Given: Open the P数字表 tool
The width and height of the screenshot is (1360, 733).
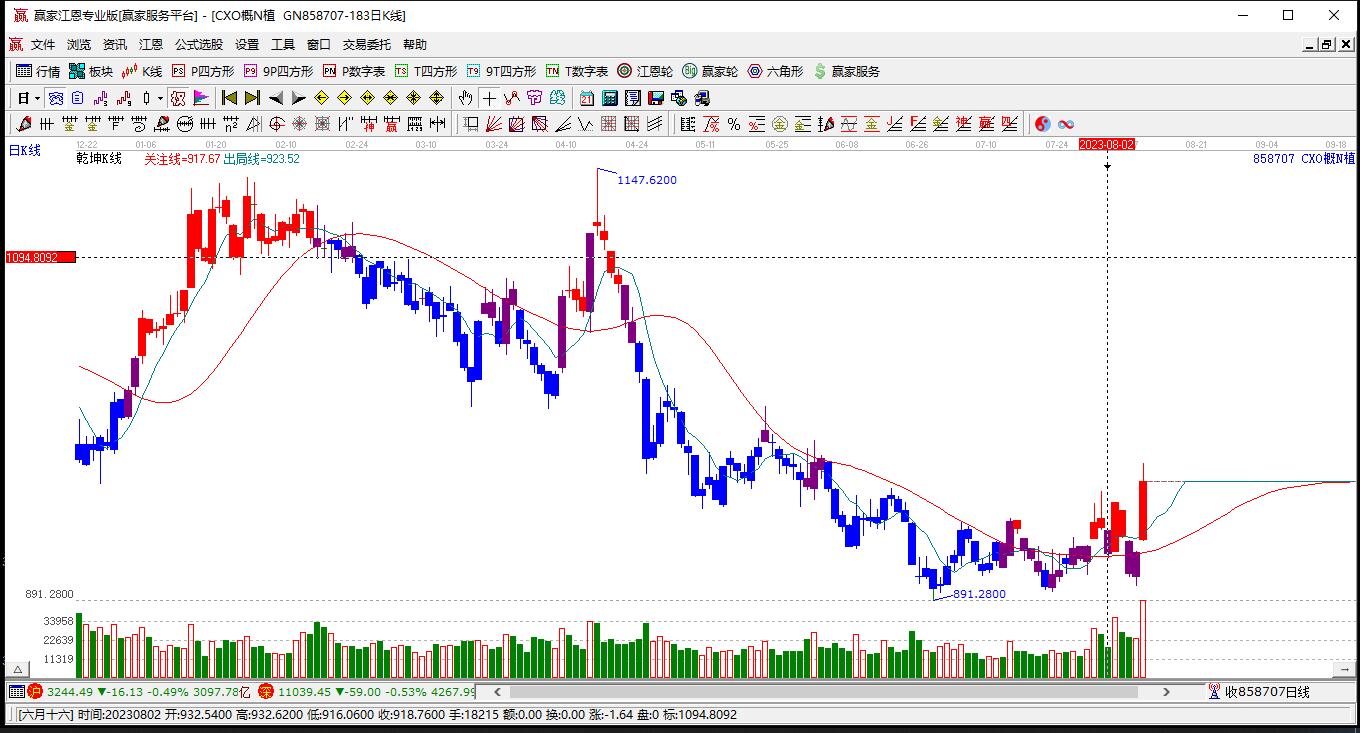Looking at the screenshot, I should 354,71.
